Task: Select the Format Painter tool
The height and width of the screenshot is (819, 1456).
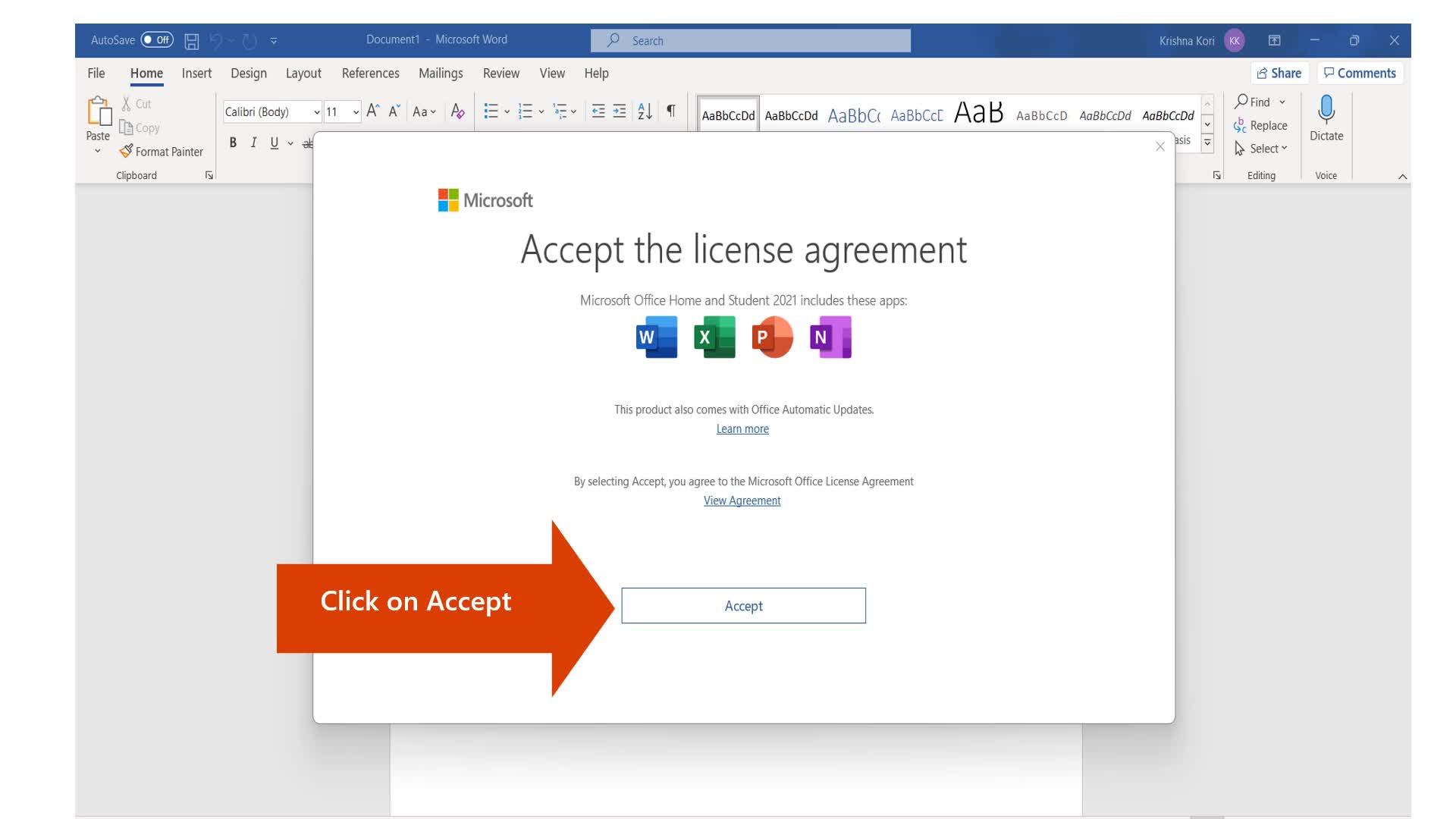Action: pos(162,151)
